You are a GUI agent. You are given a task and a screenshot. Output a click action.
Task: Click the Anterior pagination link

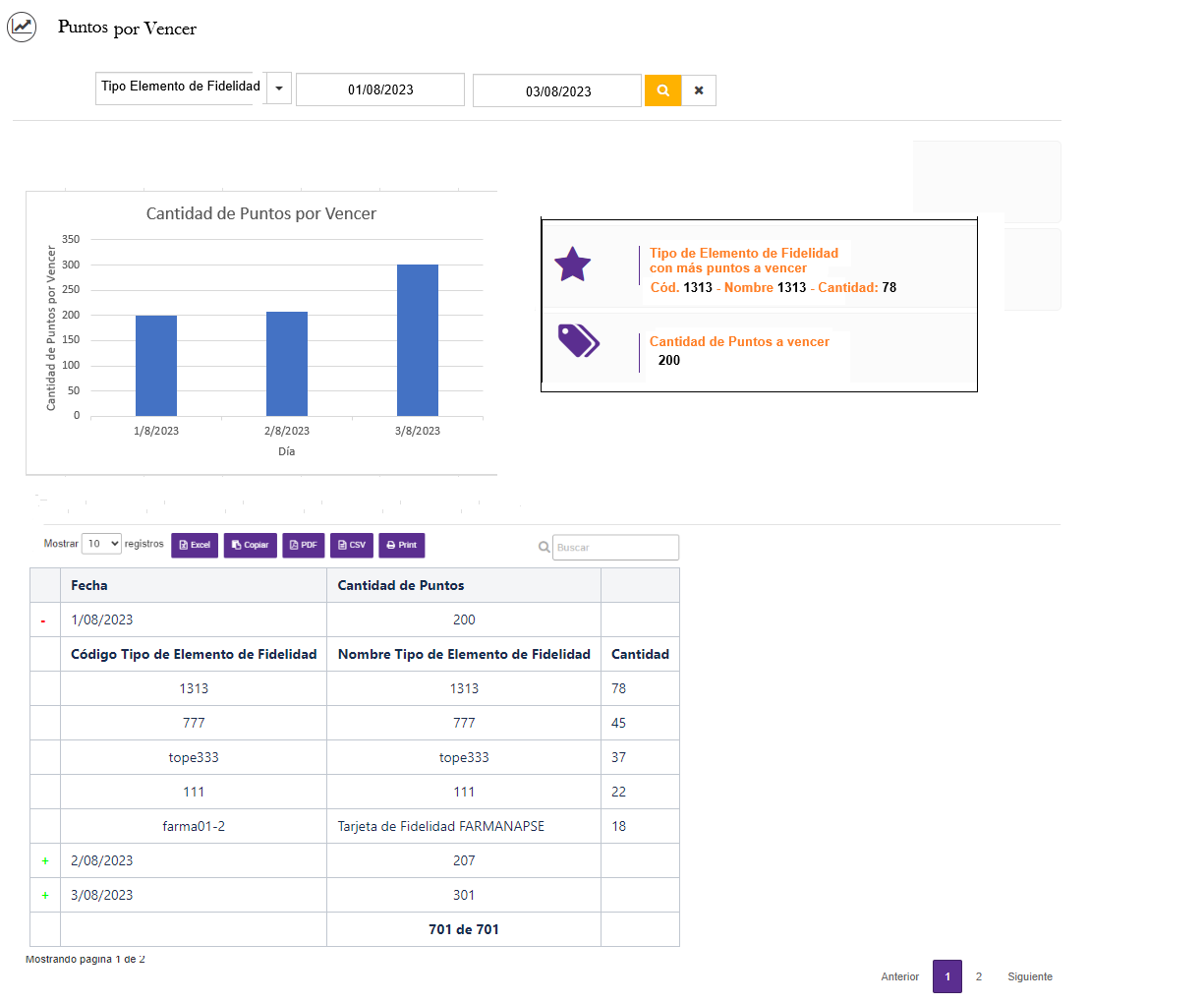pyautogui.click(x=900, y=976)
